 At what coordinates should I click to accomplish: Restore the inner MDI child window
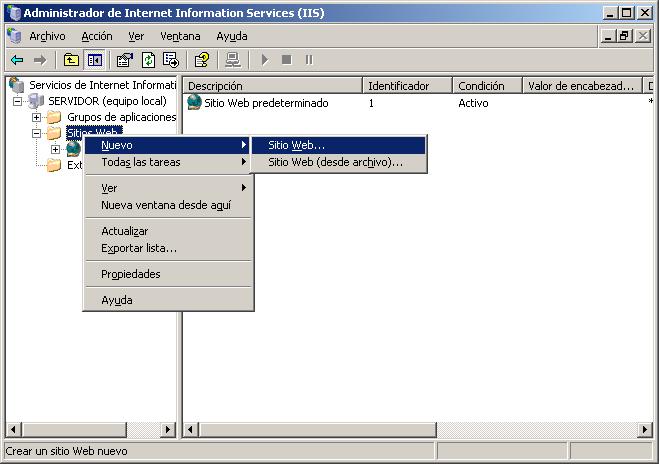pos(625,36)
